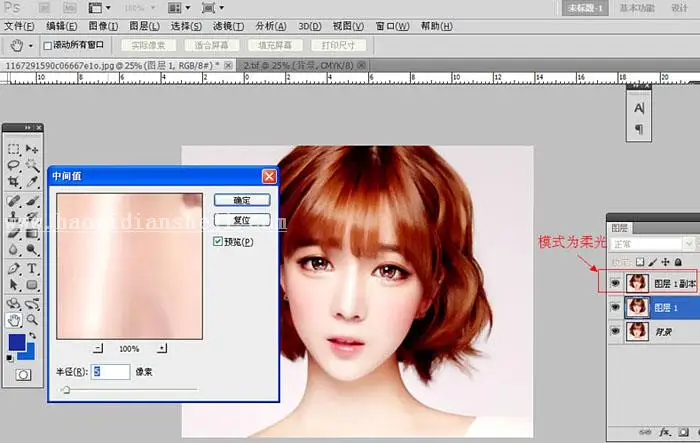Open the Paragraph panel icon

639,129
